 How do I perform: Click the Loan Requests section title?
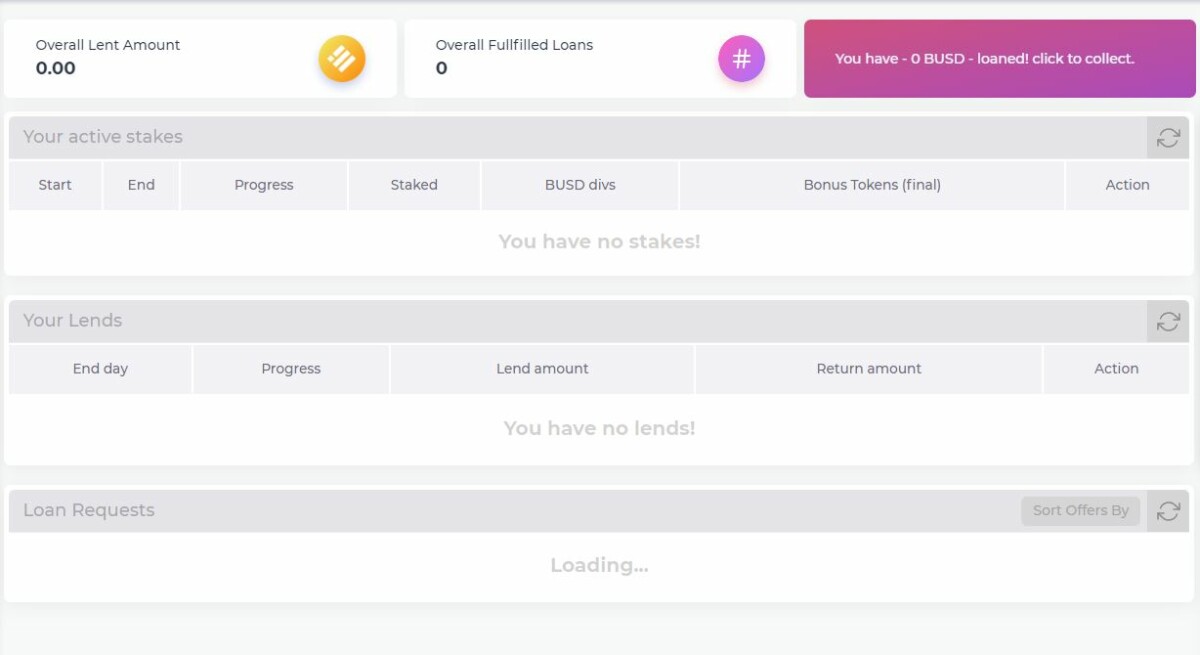coord(89,510)
